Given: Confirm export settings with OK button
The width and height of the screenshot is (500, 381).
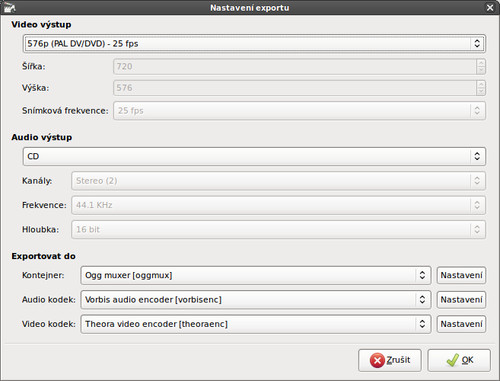Looking at the screenshot, I should pos(459,360).
